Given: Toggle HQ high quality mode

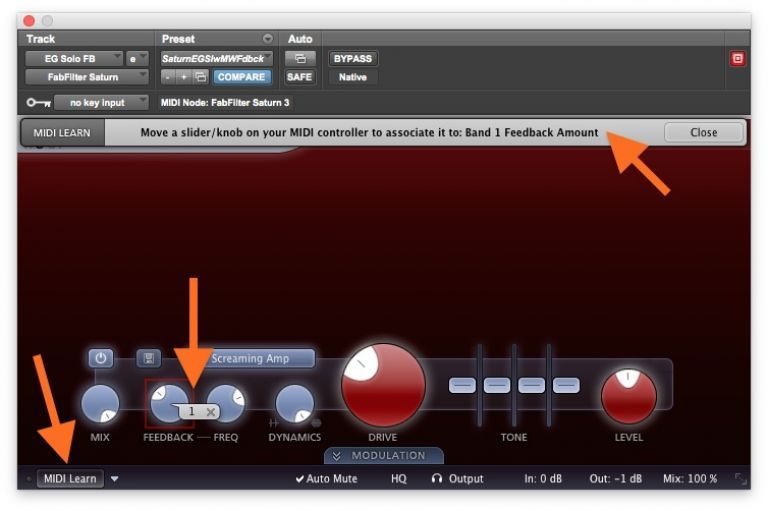Looking at the screenshot, I should [399, 479].
